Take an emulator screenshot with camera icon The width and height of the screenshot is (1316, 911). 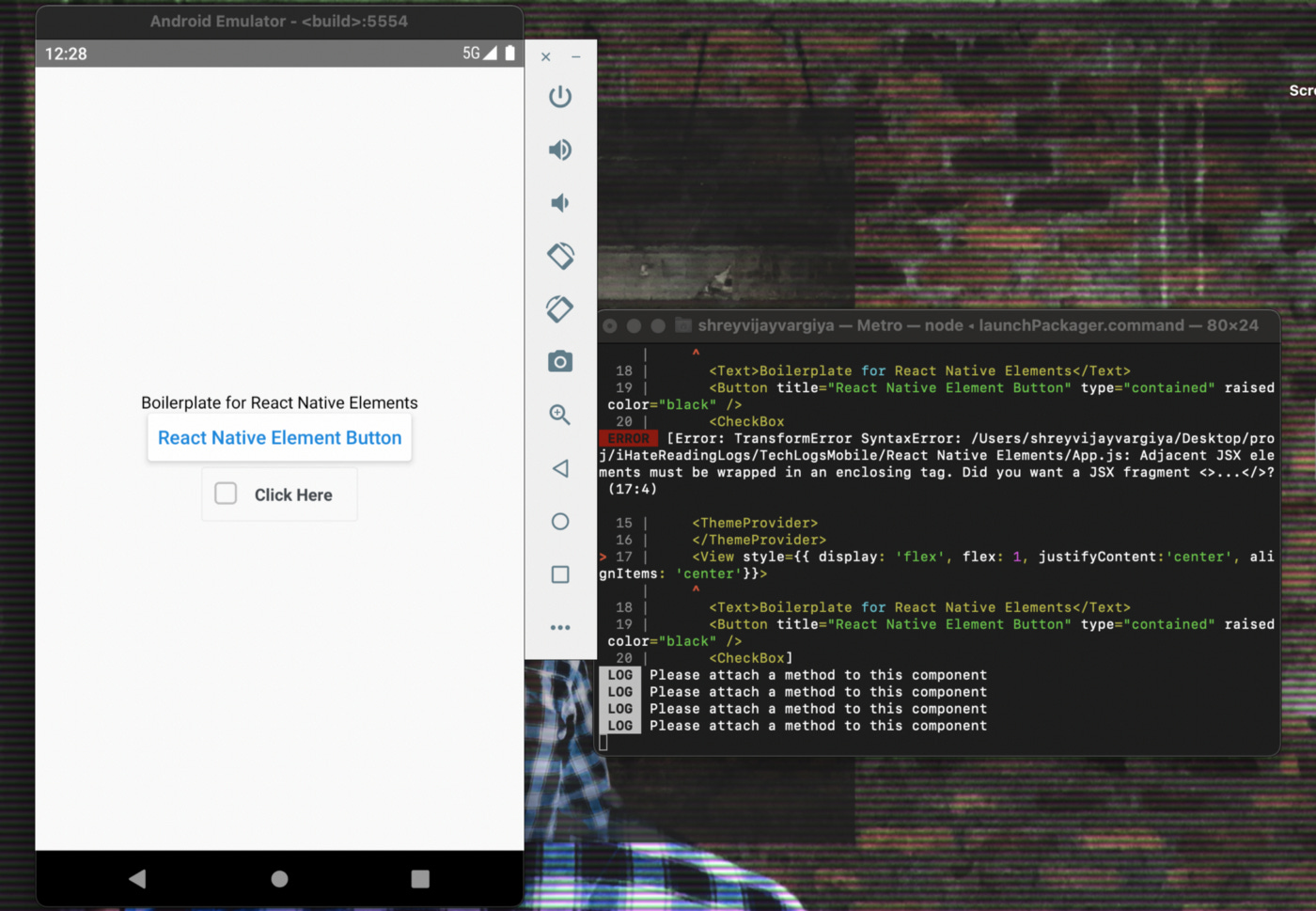point(560,362)
